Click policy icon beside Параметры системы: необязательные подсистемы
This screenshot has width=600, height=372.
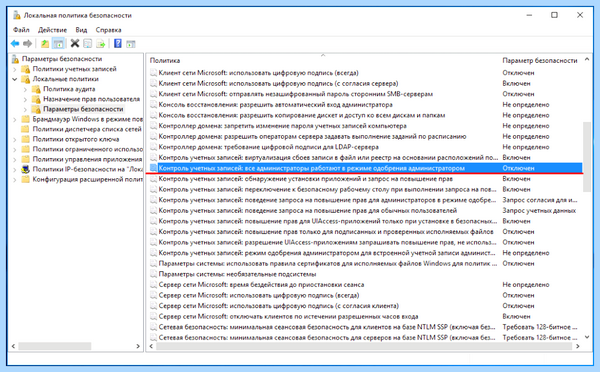pyautogui.click(x=153, y=274)
